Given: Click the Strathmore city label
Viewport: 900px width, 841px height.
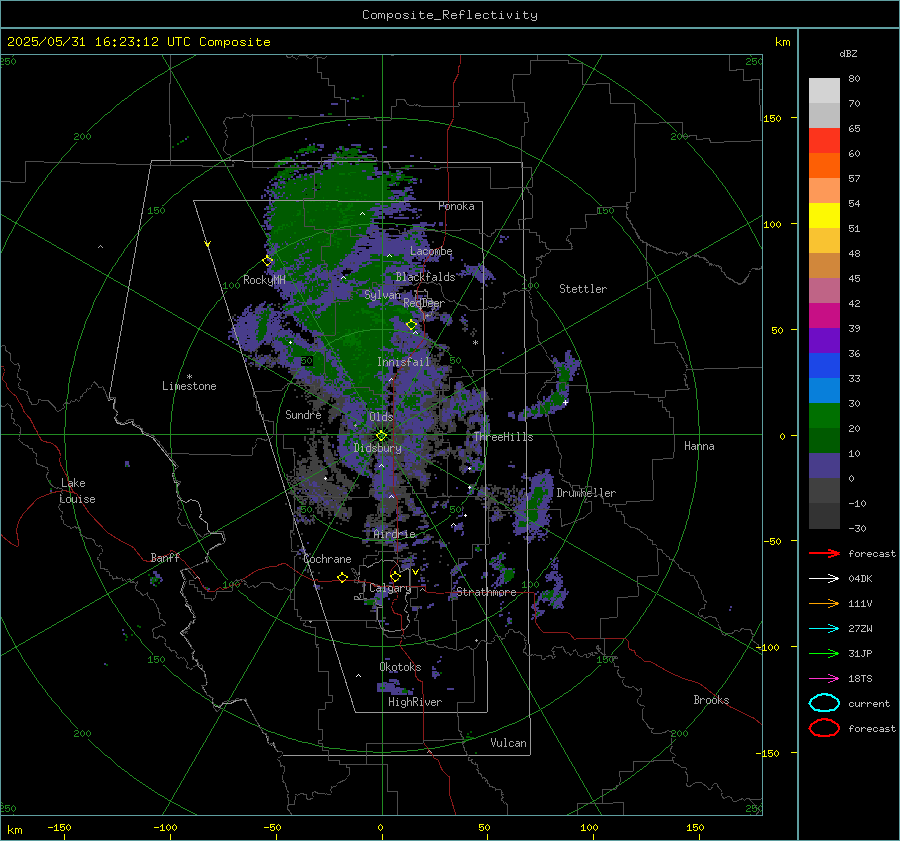Looking at the screenshot, I should click(486, 592).
